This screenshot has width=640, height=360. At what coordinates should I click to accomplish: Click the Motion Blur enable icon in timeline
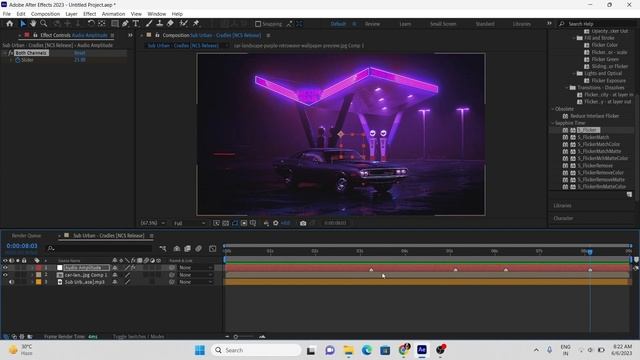tap(198, 248)
